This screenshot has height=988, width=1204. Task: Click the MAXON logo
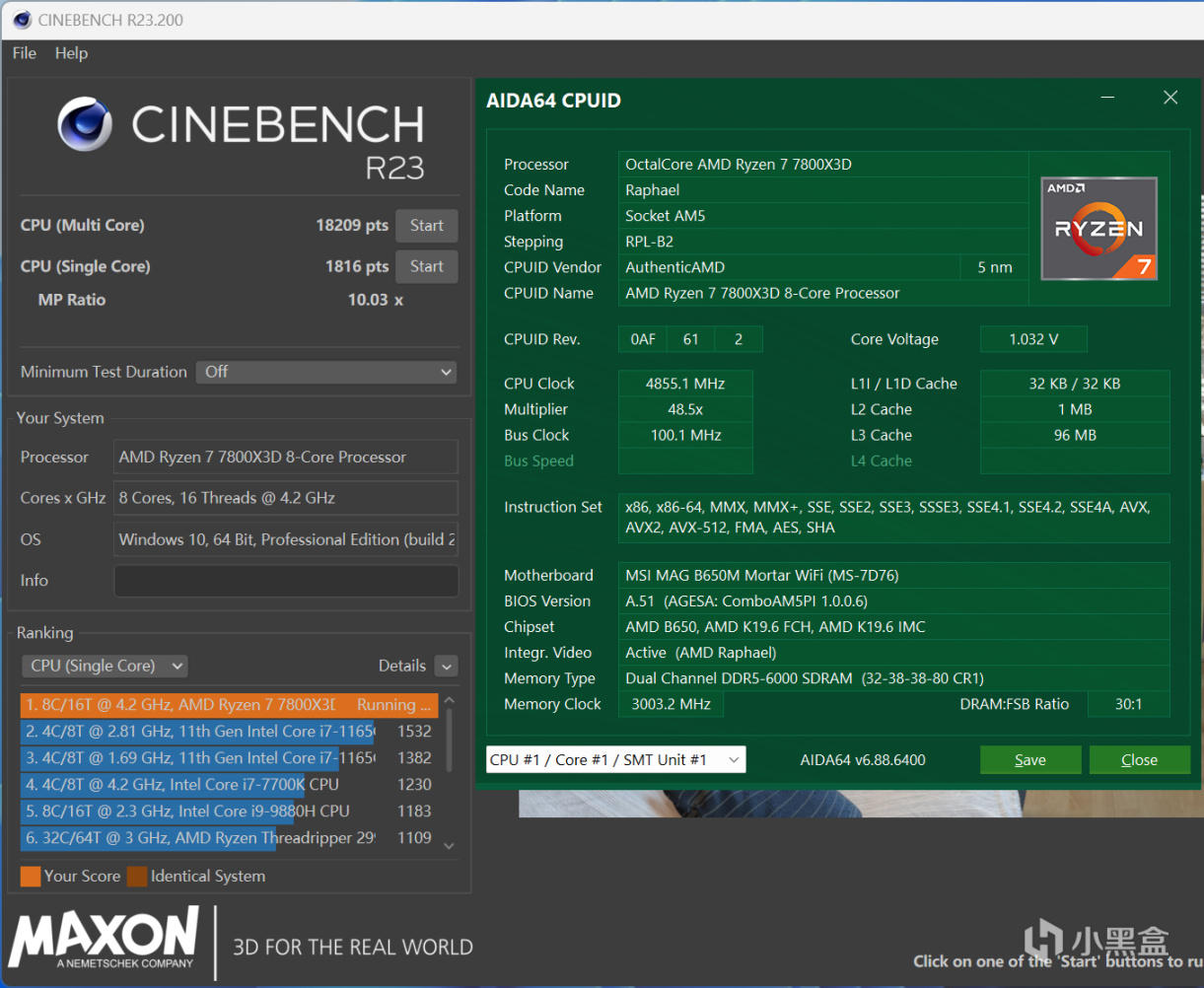(104, 938)
